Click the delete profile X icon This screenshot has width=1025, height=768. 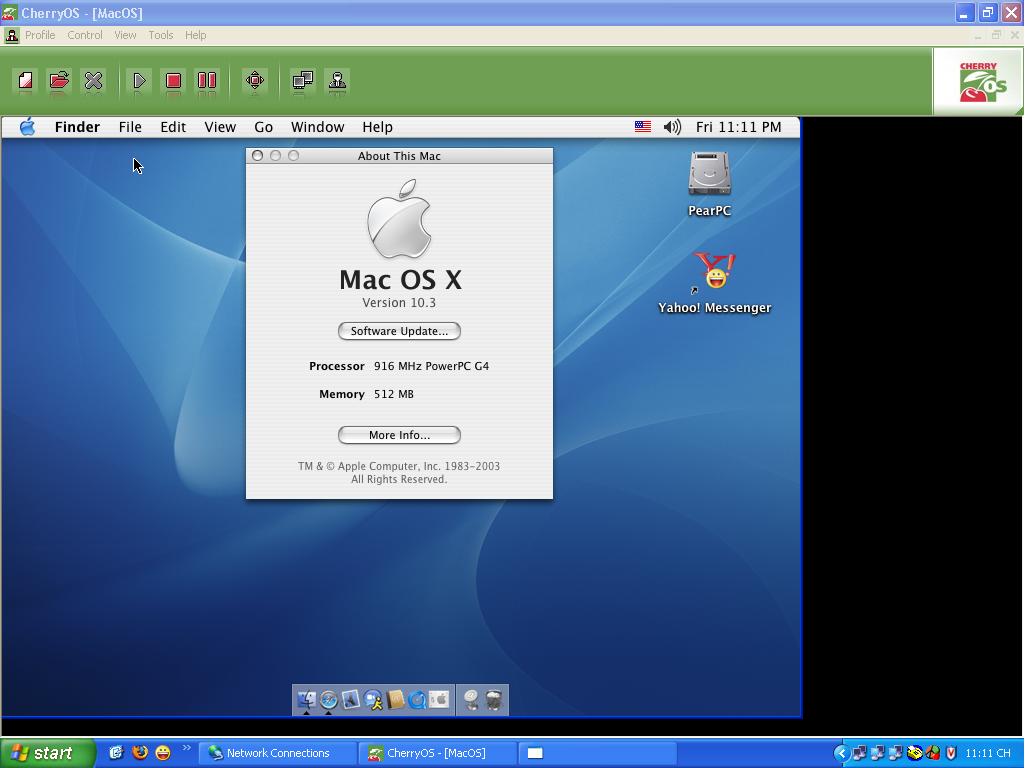[x=93, y=81]
